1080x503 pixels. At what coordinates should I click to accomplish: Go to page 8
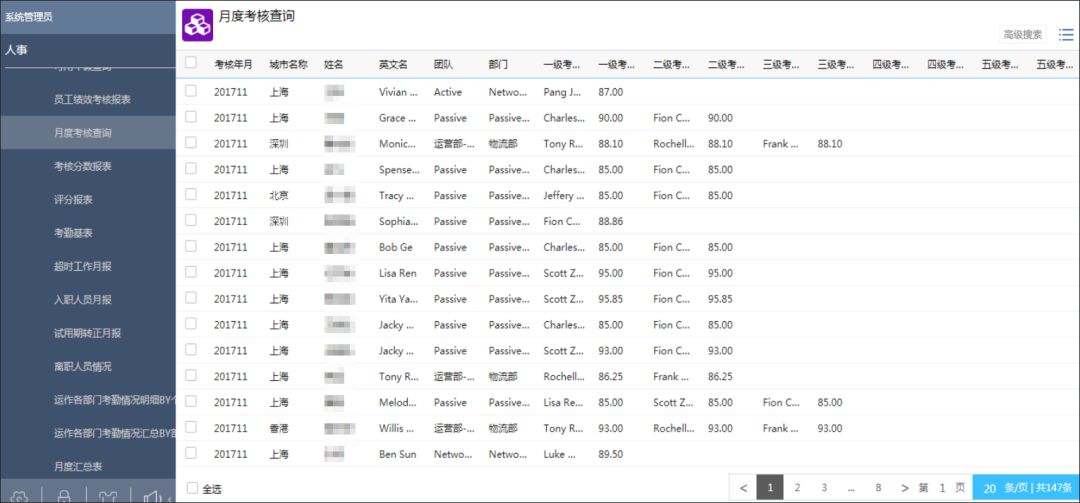tap(878, 488)
